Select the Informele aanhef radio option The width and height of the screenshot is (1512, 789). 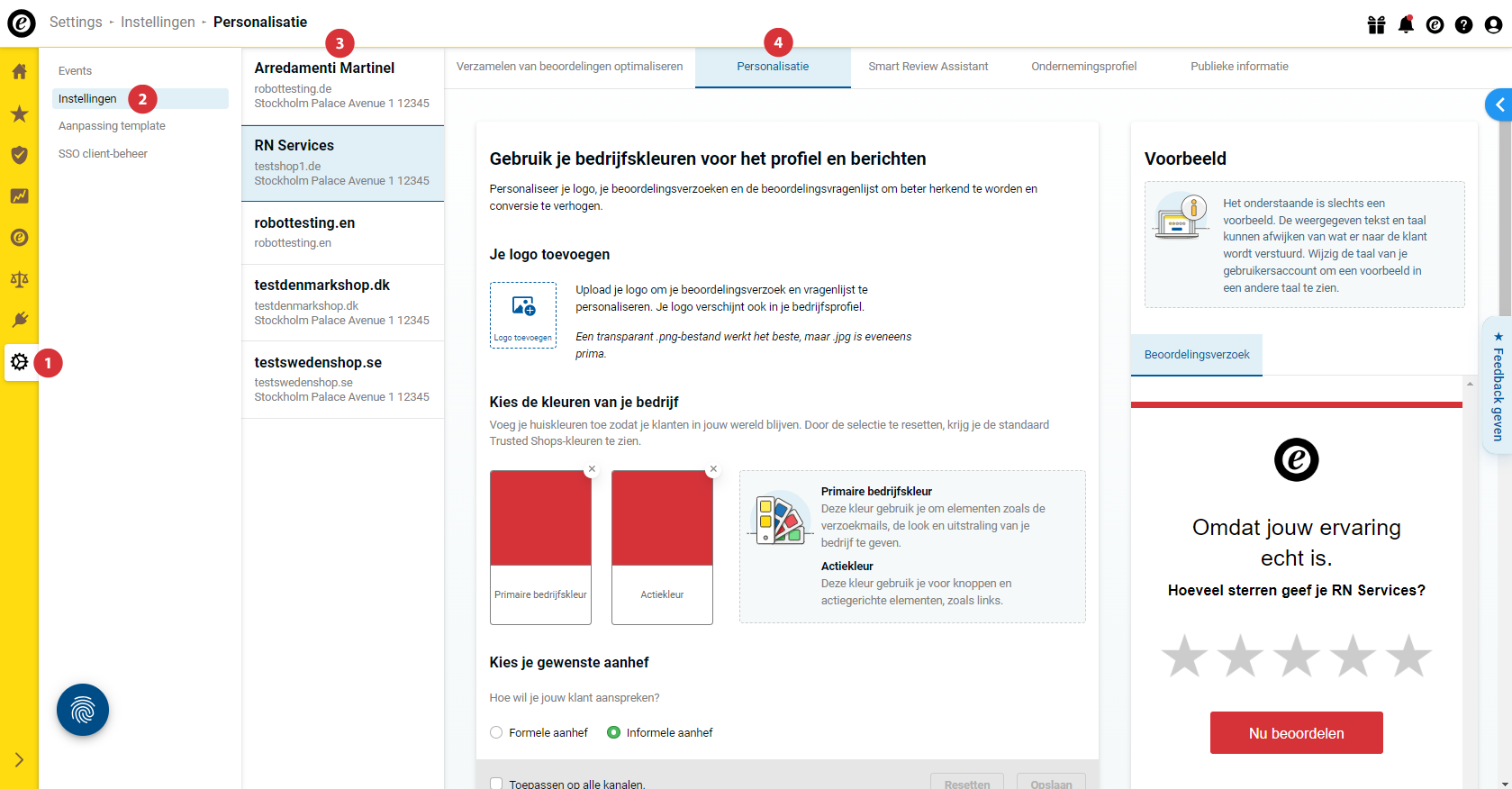pos(613,732)
